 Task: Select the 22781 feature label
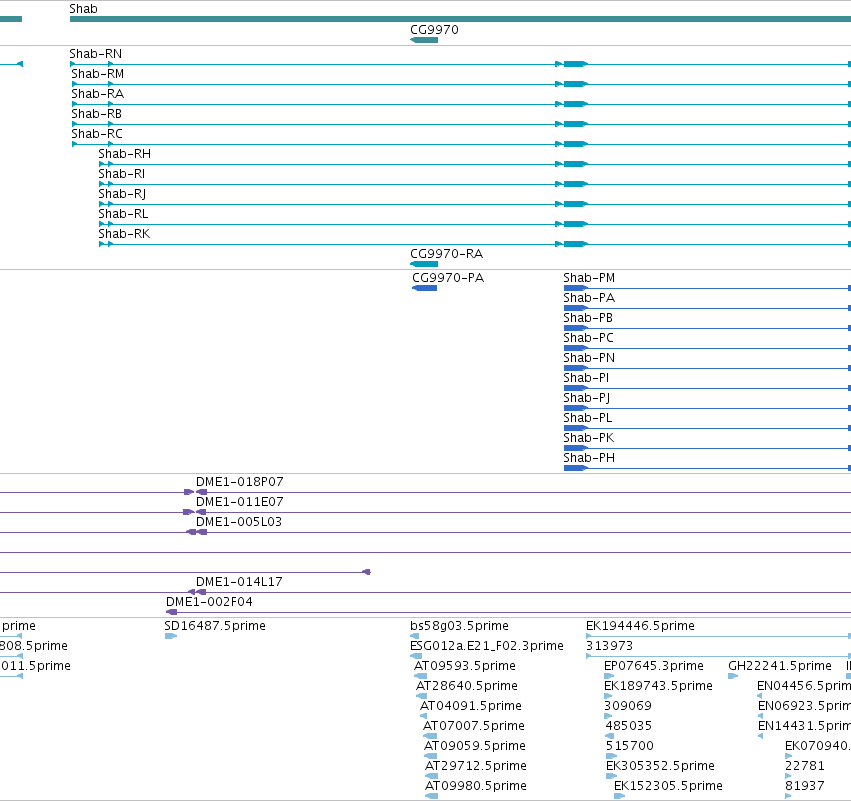(805, 766)
